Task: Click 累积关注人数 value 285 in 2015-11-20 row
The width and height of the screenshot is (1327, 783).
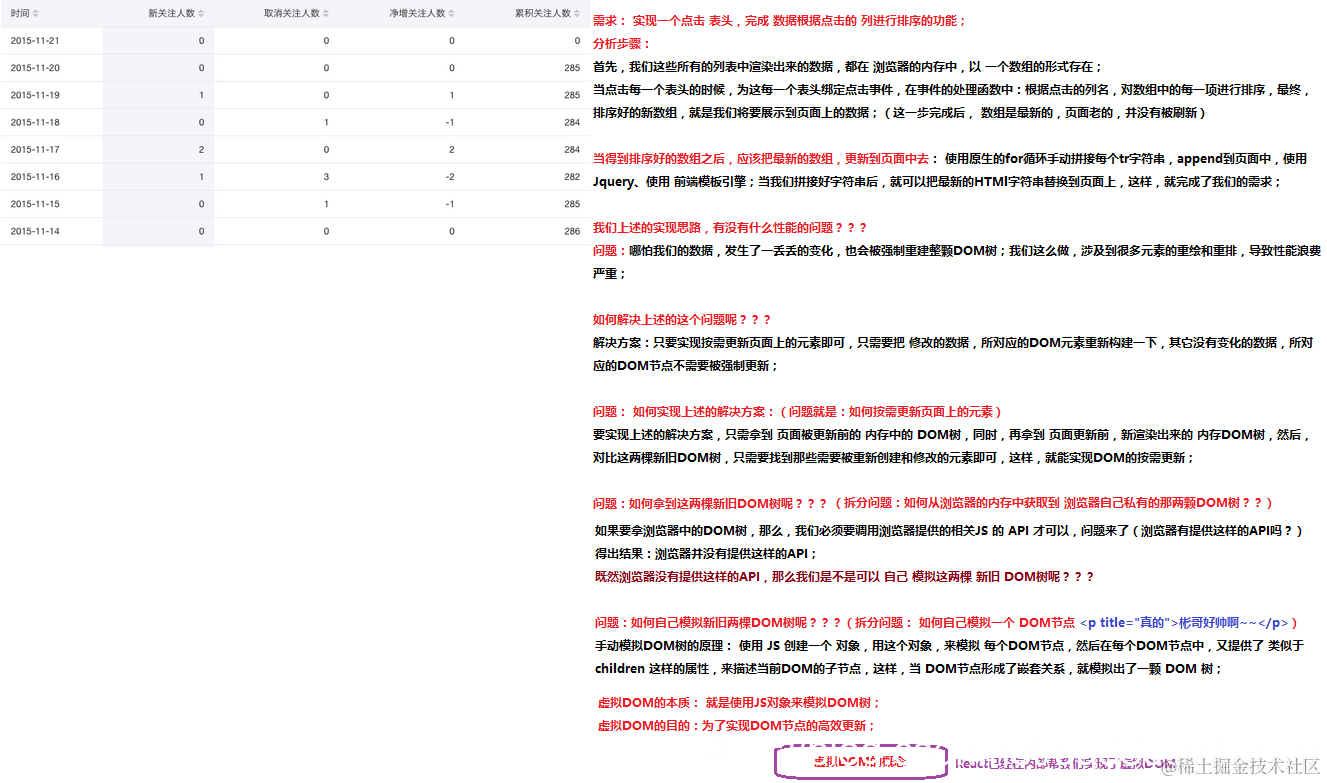Action: [572, 68]
